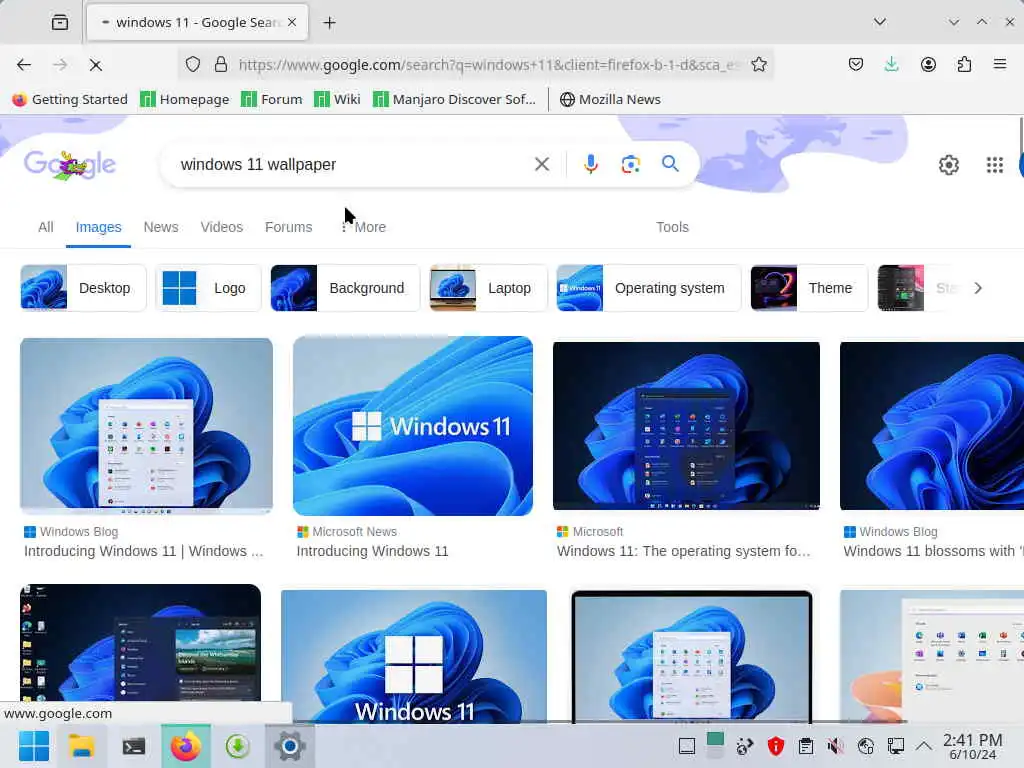1024x768 pixels.
Task: Click the red shield tray icon
Action: 775,746
